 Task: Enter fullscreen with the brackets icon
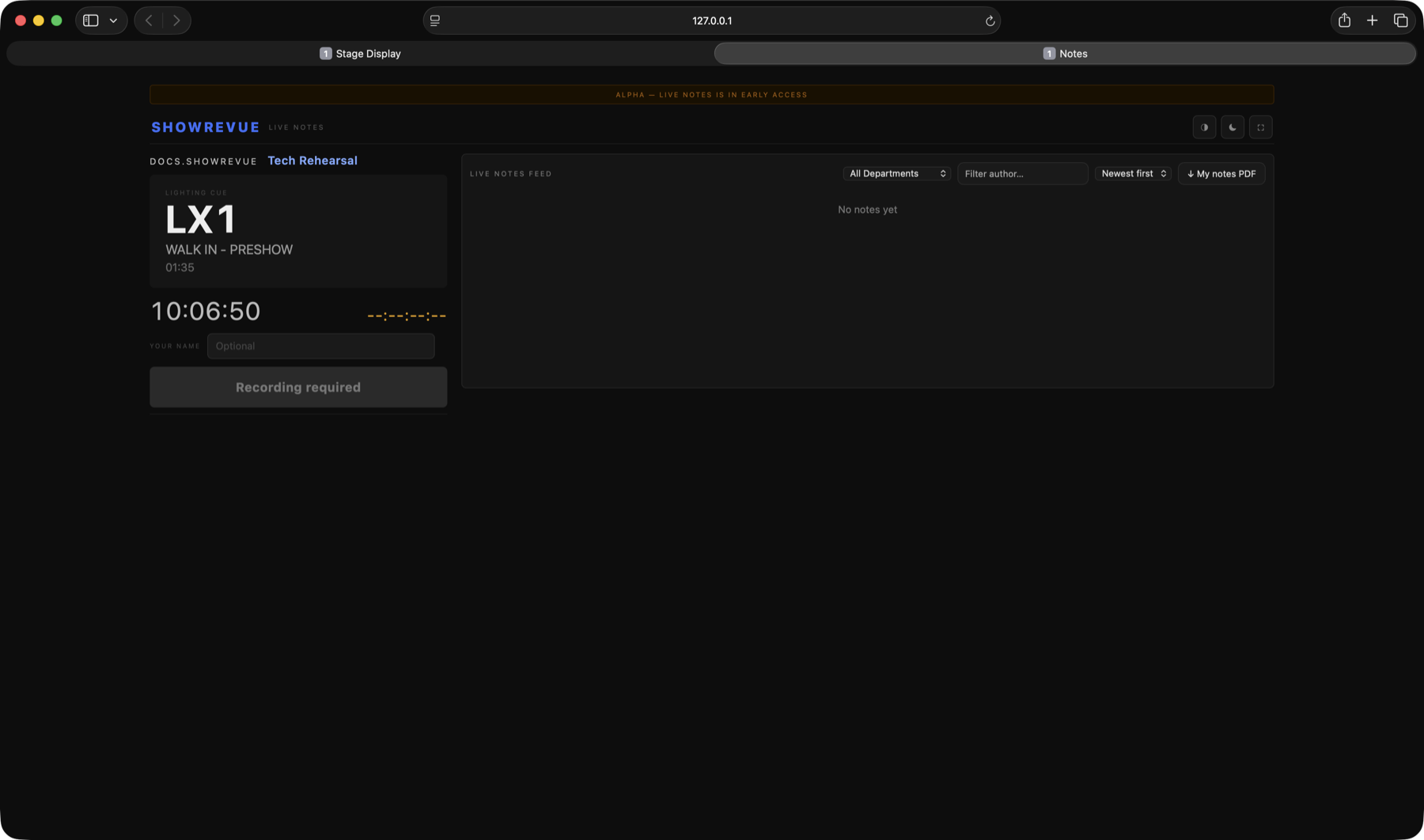pos(1261,127)
